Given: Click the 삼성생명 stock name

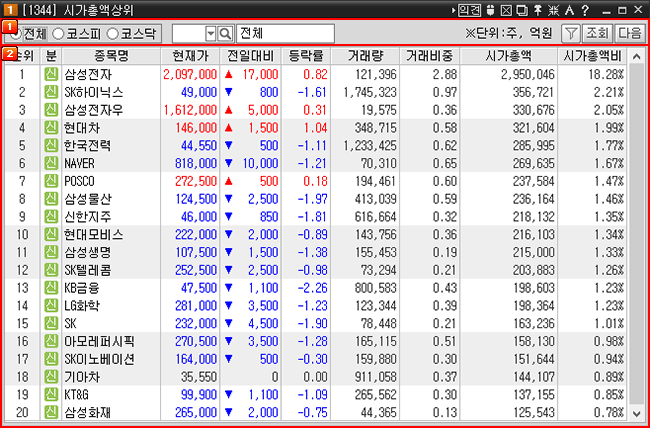Looking at the screenshot, I should 88,252.
